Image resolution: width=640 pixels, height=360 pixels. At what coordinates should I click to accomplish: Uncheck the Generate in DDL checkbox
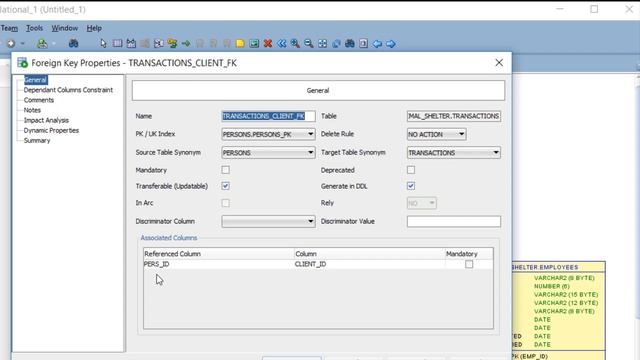click(x=411, y=186)
